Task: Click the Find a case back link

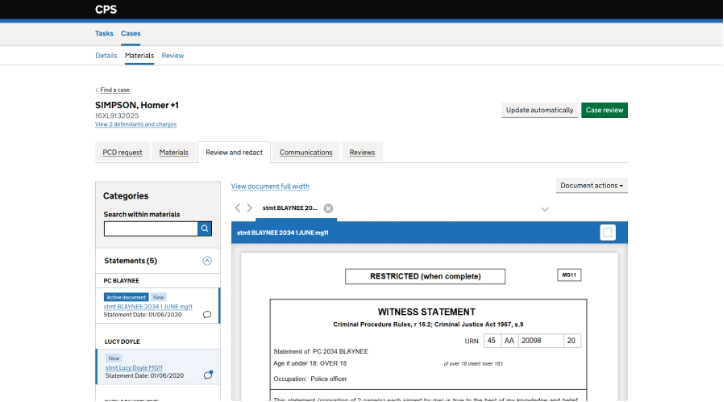Action: pos(115,90)
